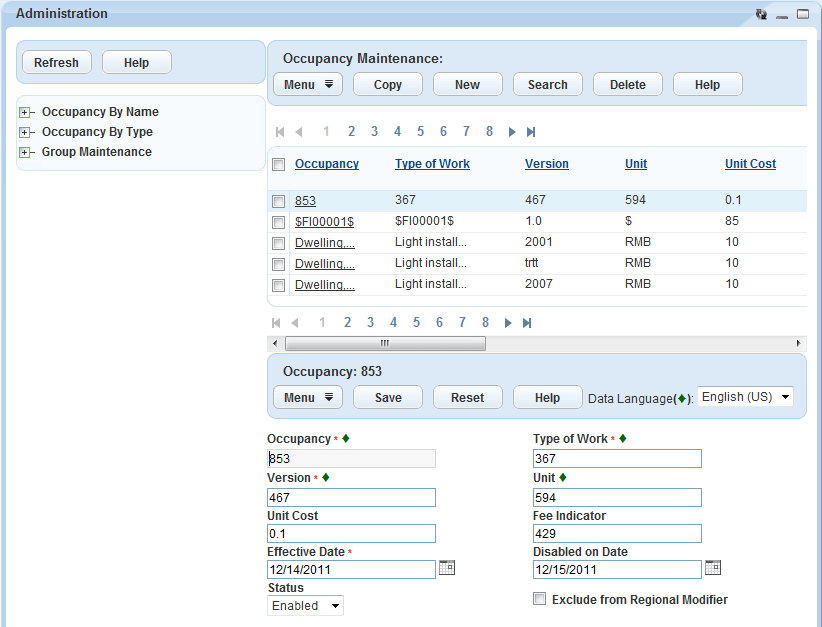Click next page arrow in bottom pager

(x=508, y=323)
